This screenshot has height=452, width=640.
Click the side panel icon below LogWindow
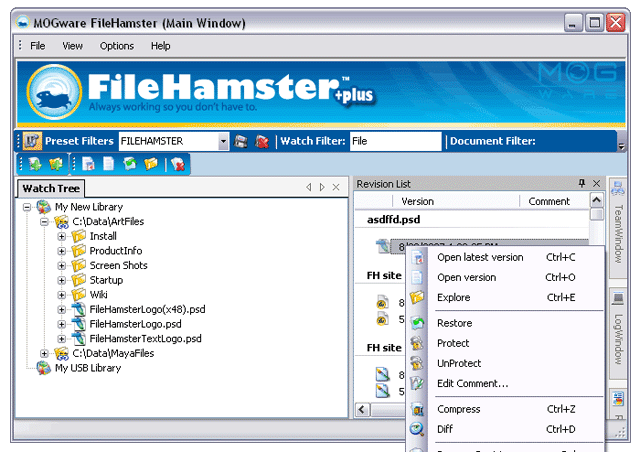(x=618, y=399)
